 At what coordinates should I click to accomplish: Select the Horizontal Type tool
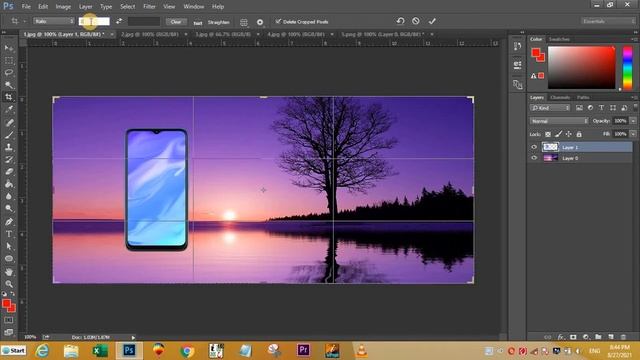click(9, 234)
